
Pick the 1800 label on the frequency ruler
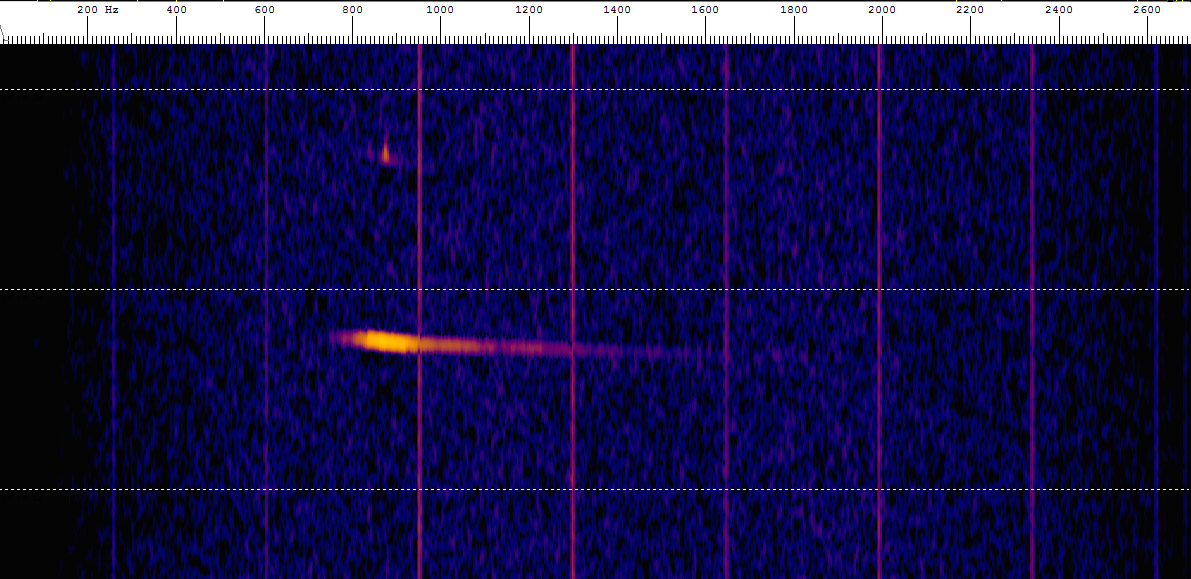click(794, 10)
